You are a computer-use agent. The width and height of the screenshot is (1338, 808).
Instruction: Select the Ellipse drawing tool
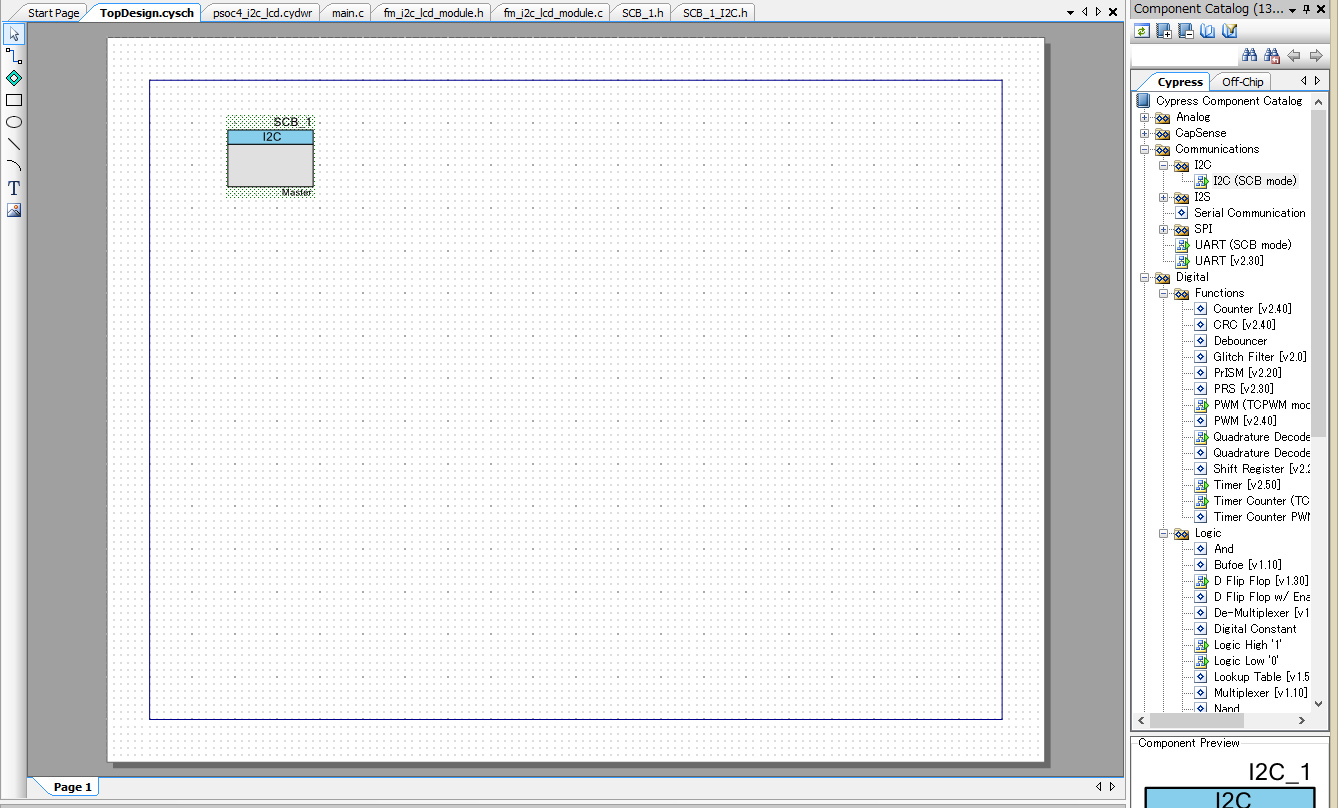click(14, 122)
